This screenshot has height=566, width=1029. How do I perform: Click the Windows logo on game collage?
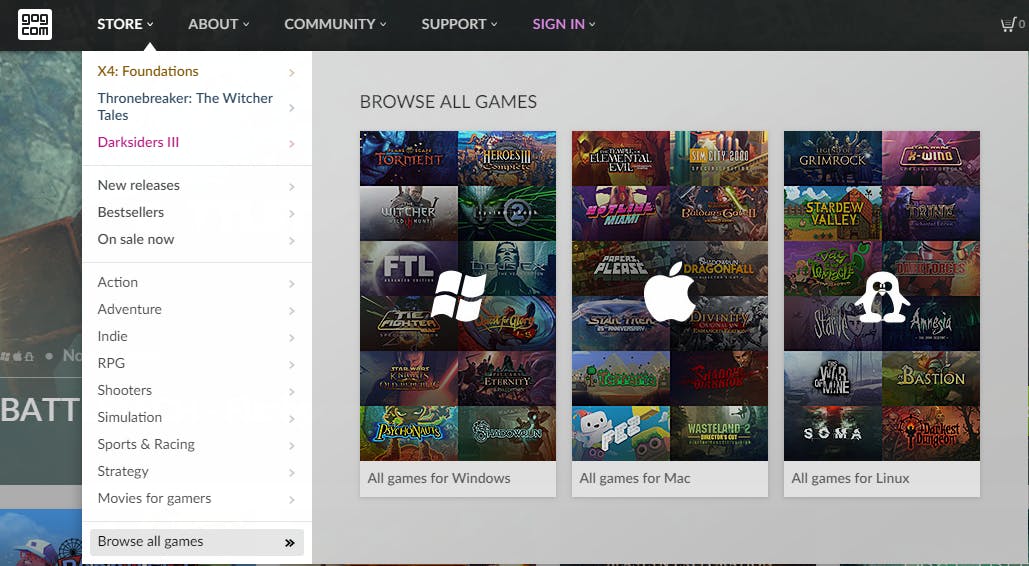459,296
